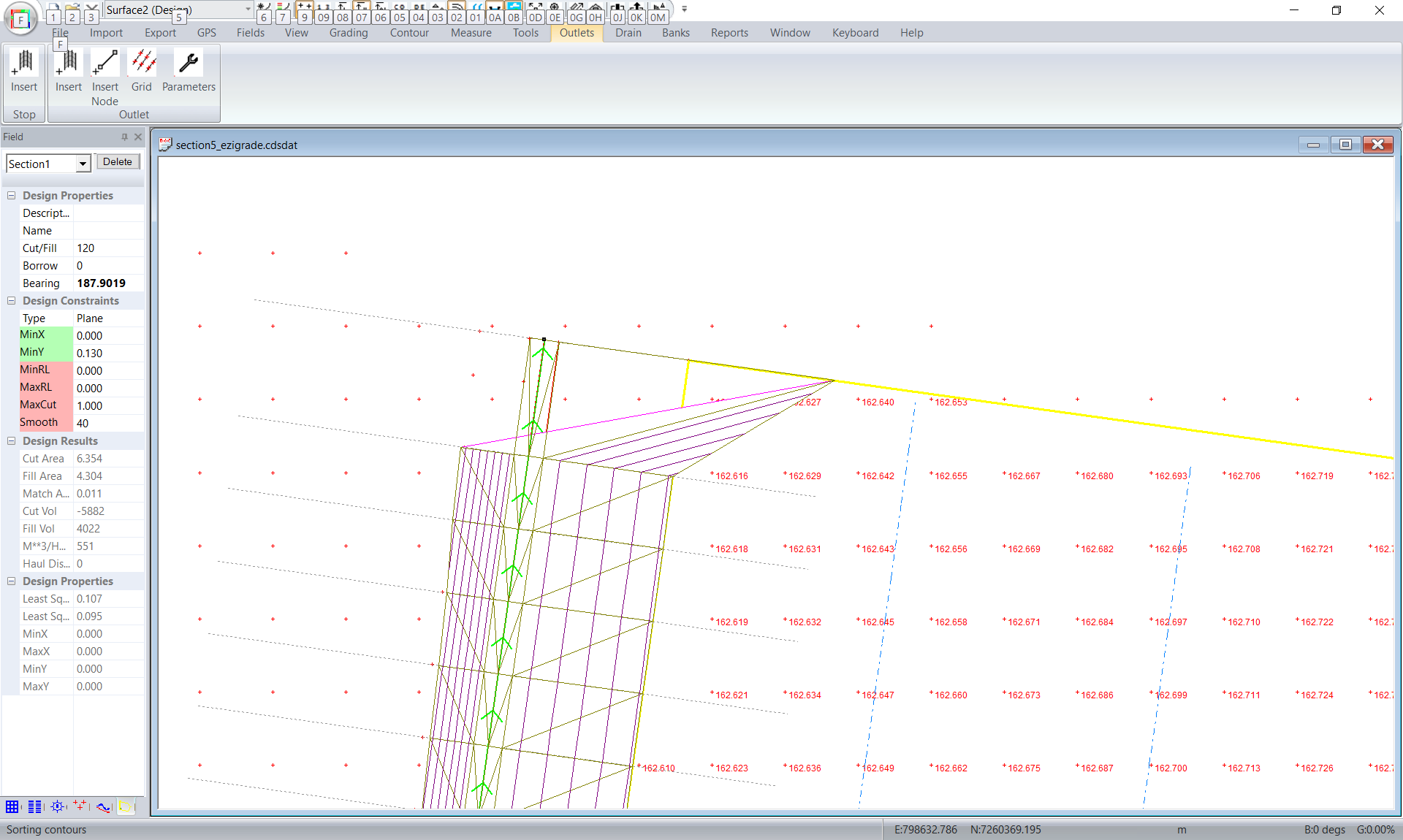Click the yellow field outline tab icon
The height and width of the screenshot is (840, 1403).
click(x=126, y=806)
